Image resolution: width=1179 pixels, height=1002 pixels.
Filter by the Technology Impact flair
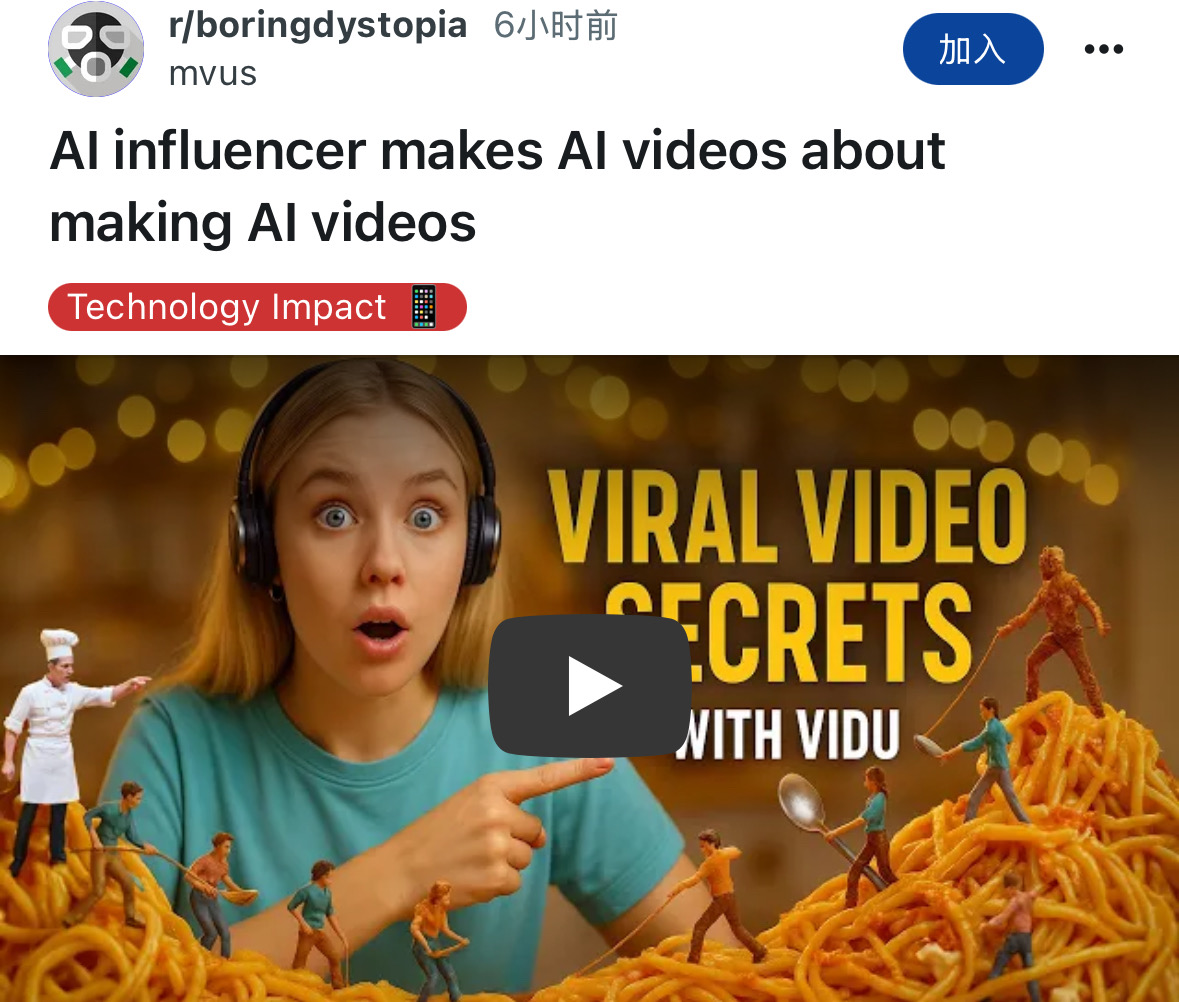(x=257, y=307)
